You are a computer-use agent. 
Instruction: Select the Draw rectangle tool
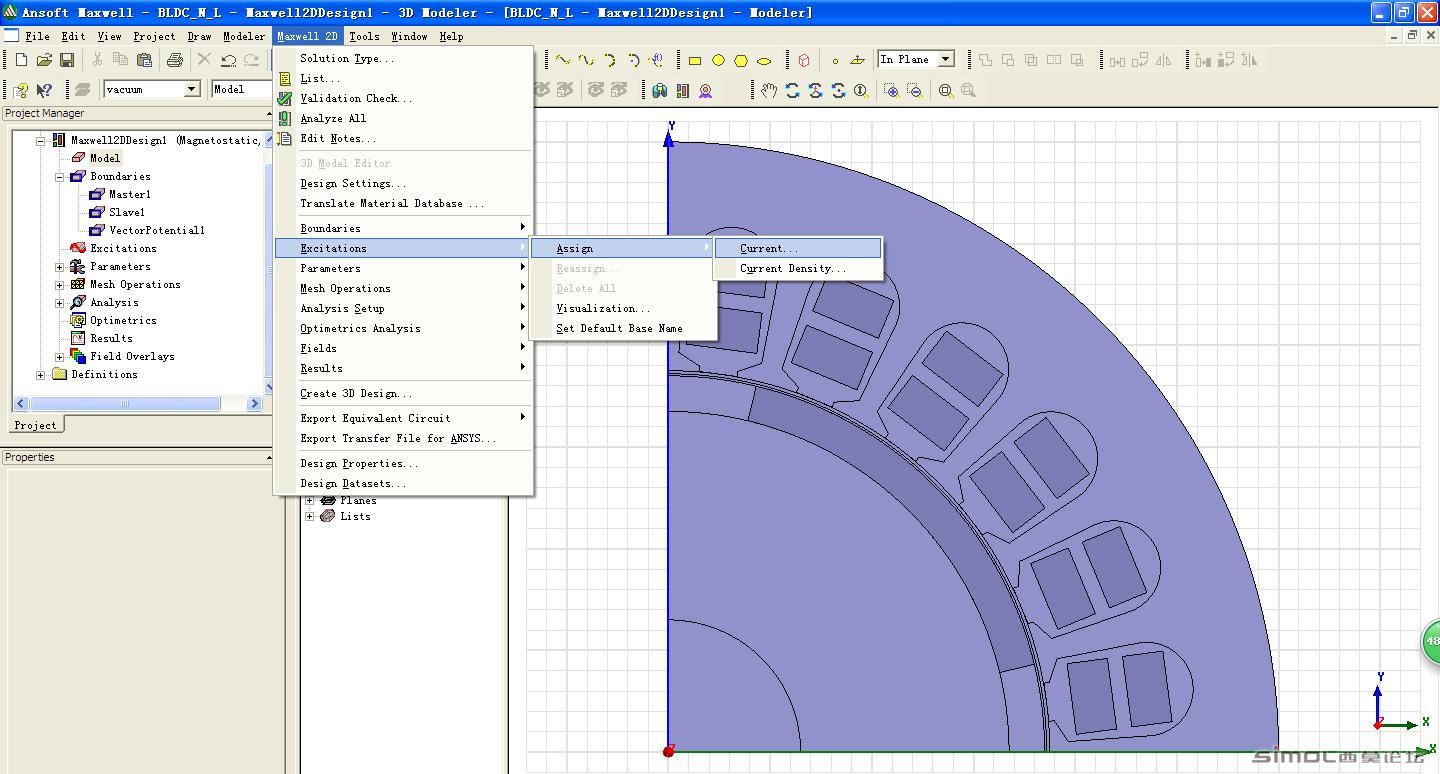(x=695, y=60)
